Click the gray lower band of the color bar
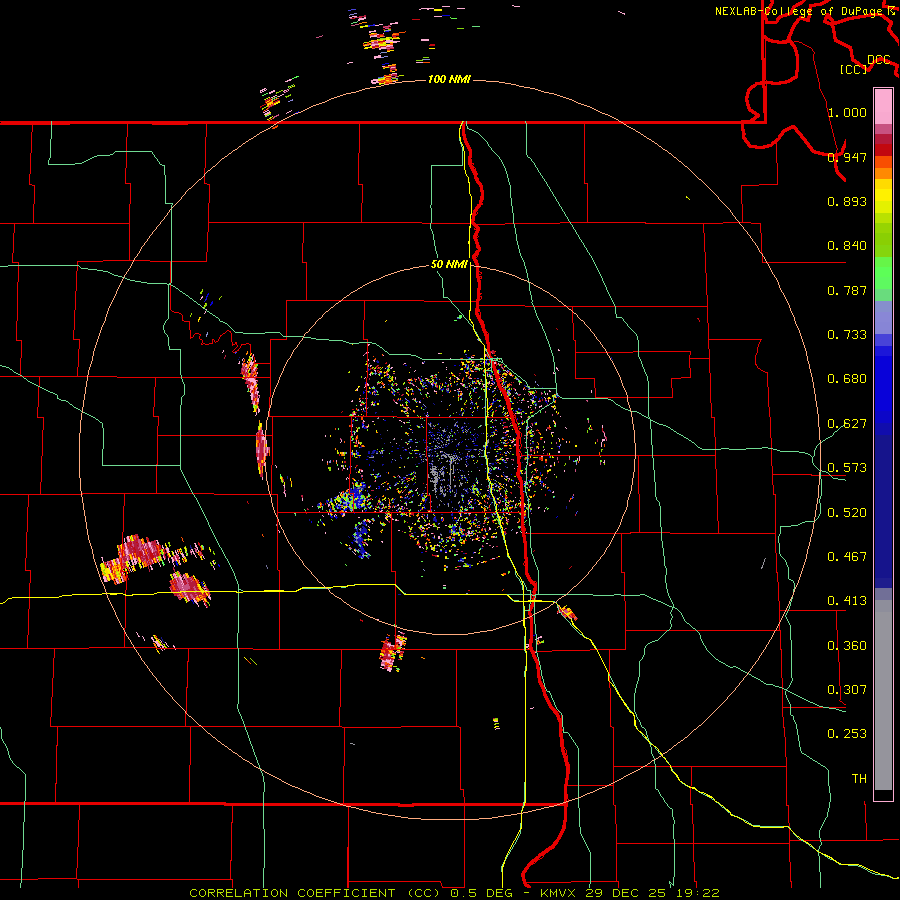Viewport: 900px width, 900px height. [883, 695]
